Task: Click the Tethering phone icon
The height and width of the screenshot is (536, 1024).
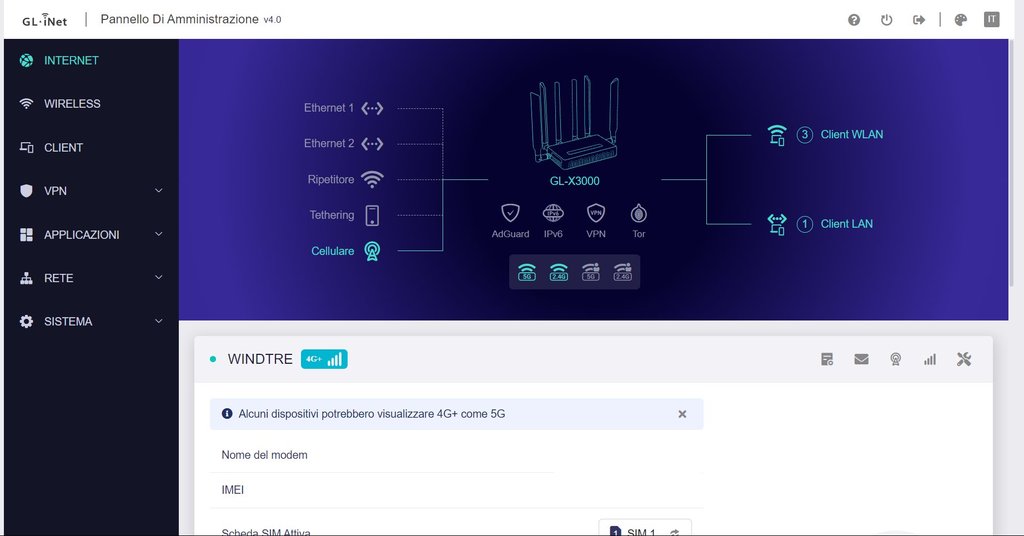Action: [372, 215]
